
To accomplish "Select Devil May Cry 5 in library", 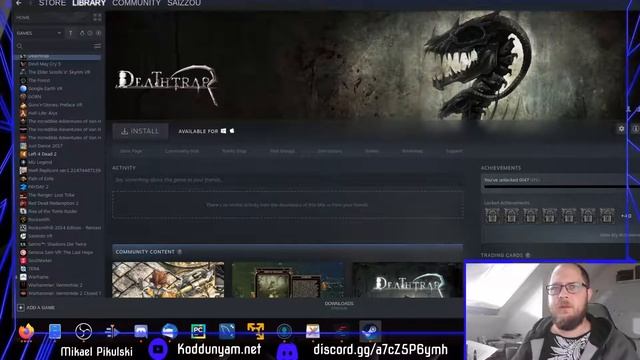I will 44,64.
